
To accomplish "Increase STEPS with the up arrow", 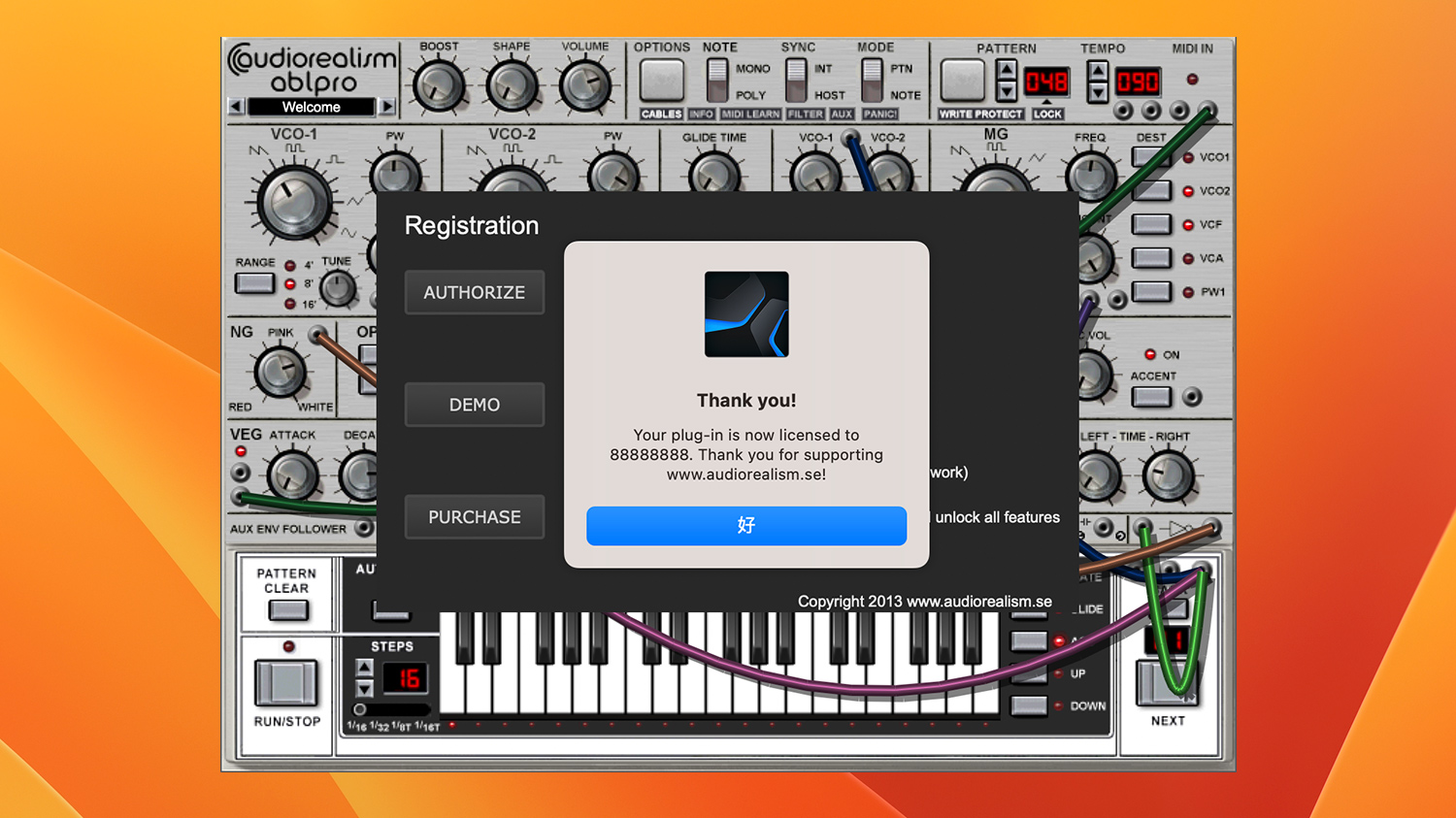I will tap(364, 668).
